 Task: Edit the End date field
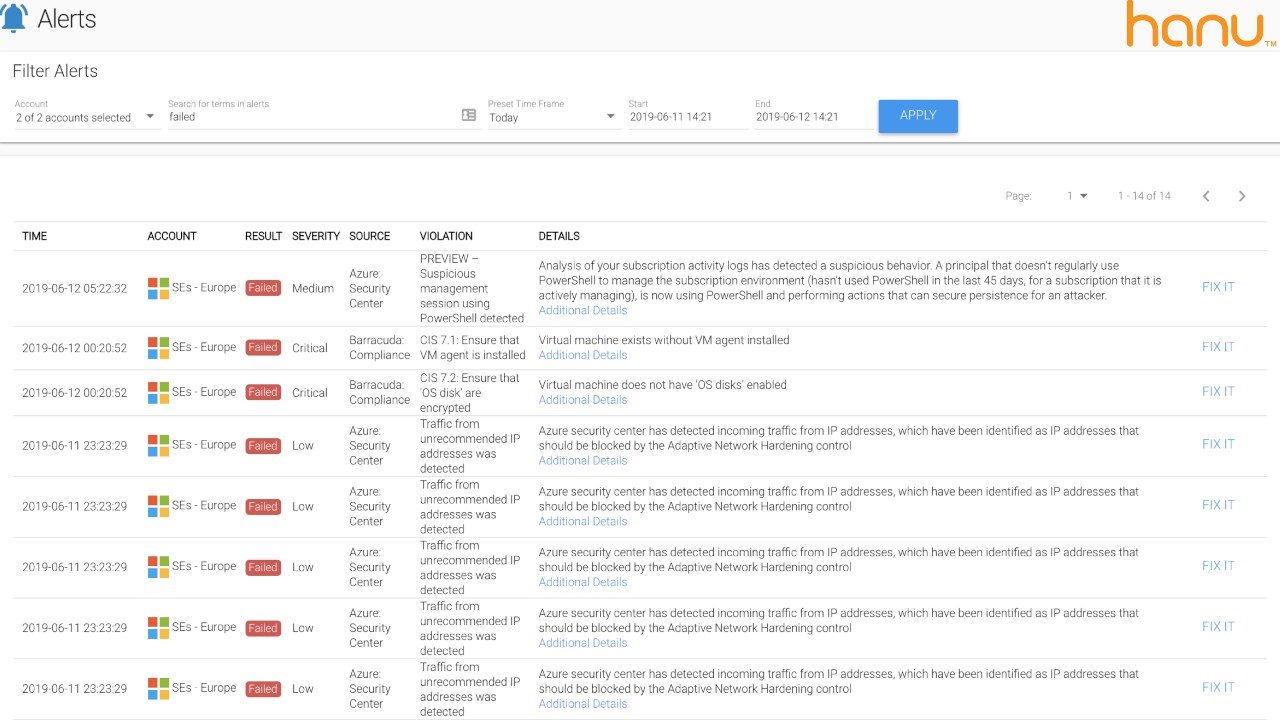(812, 117)
